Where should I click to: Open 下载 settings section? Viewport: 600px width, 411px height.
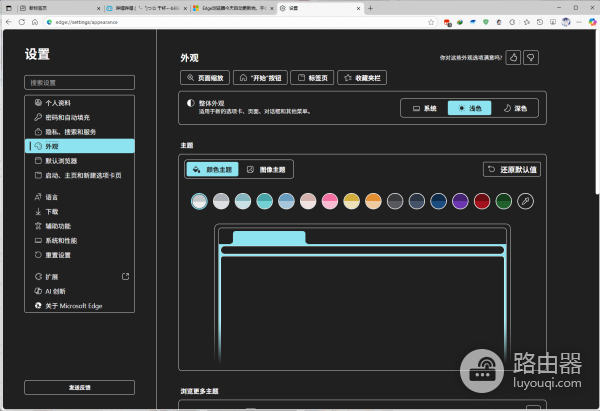pyautogui.click(x=80, y=212)
